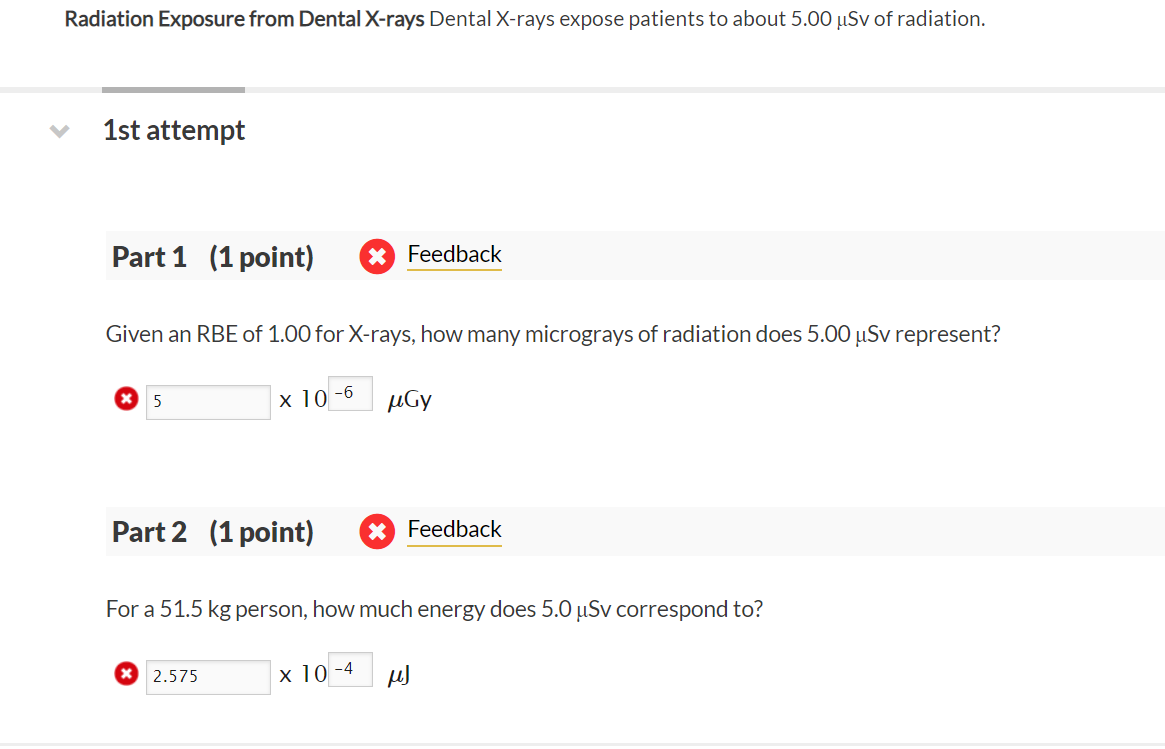Select the answer field containing 5
The height and width of the screenshot is (749, 1165).
207,401
